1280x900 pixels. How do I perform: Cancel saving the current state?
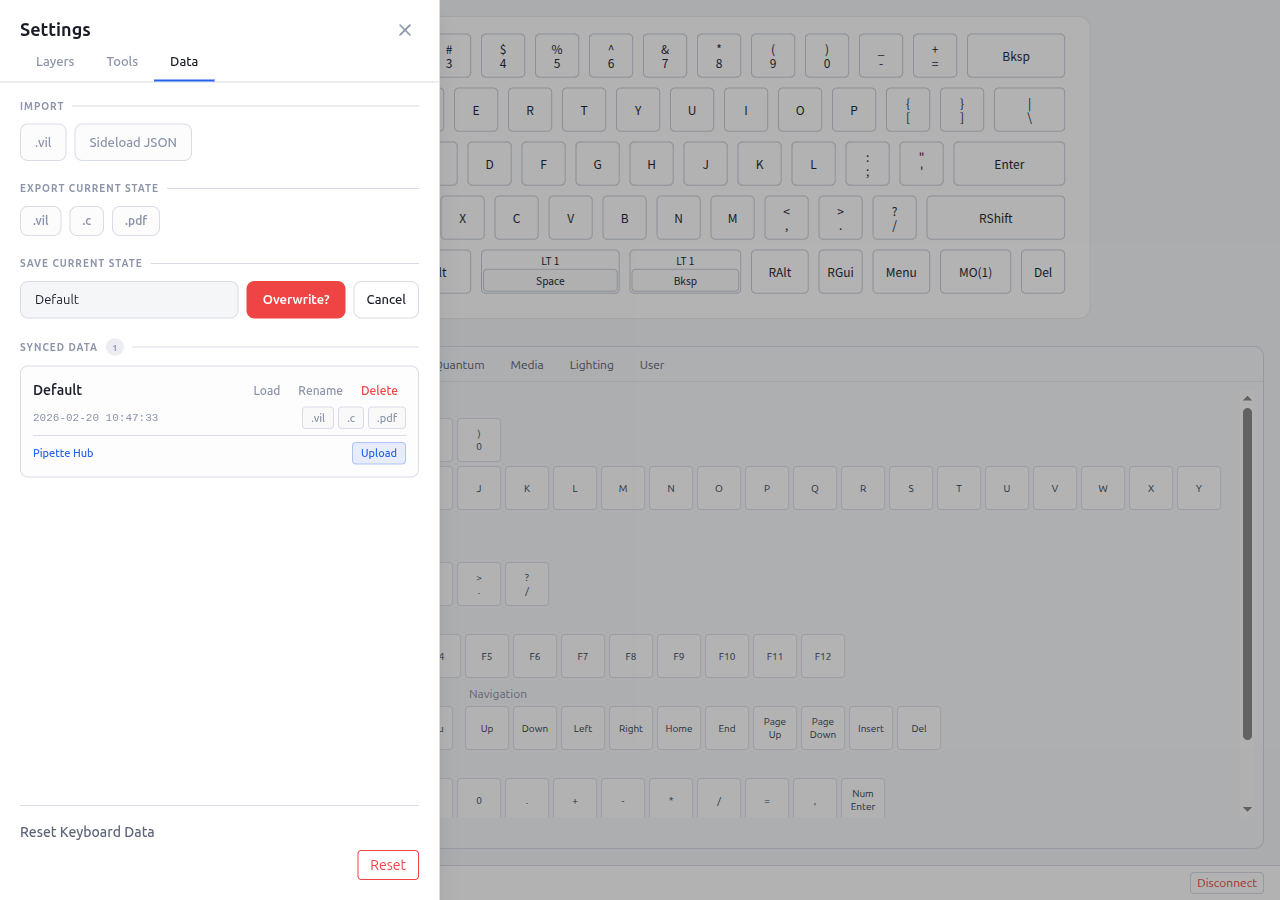(x=386, y=299)
